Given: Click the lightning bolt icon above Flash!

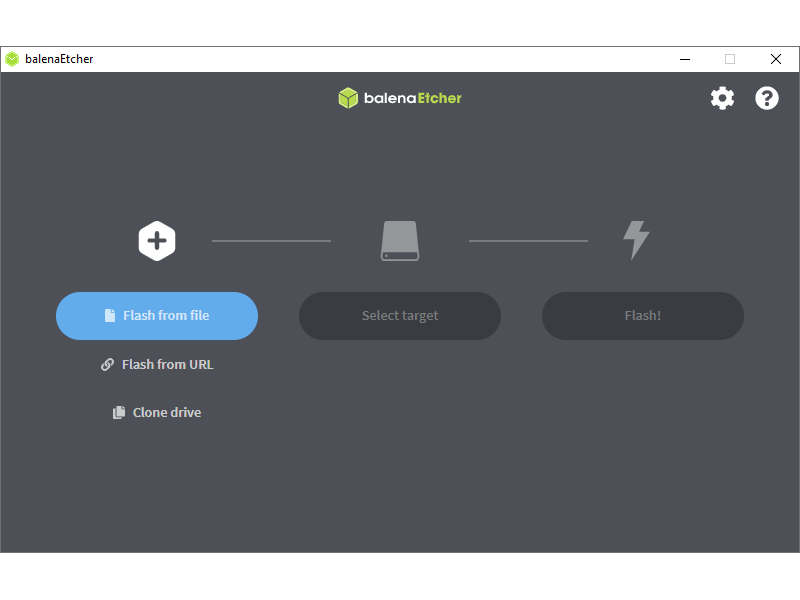Looking at the screenshot, I should pos(636,240).
